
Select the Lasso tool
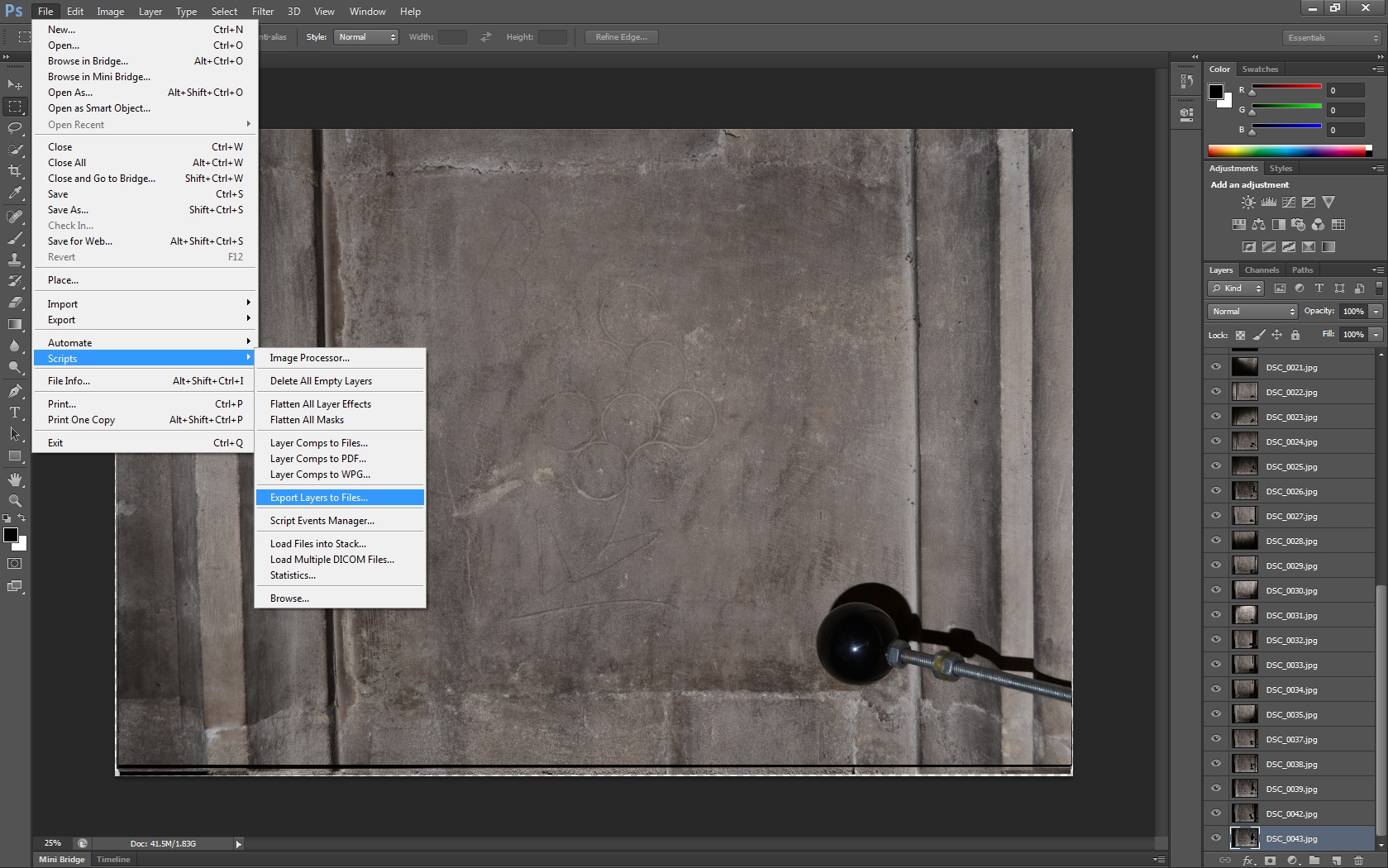[x=15, y=128]
